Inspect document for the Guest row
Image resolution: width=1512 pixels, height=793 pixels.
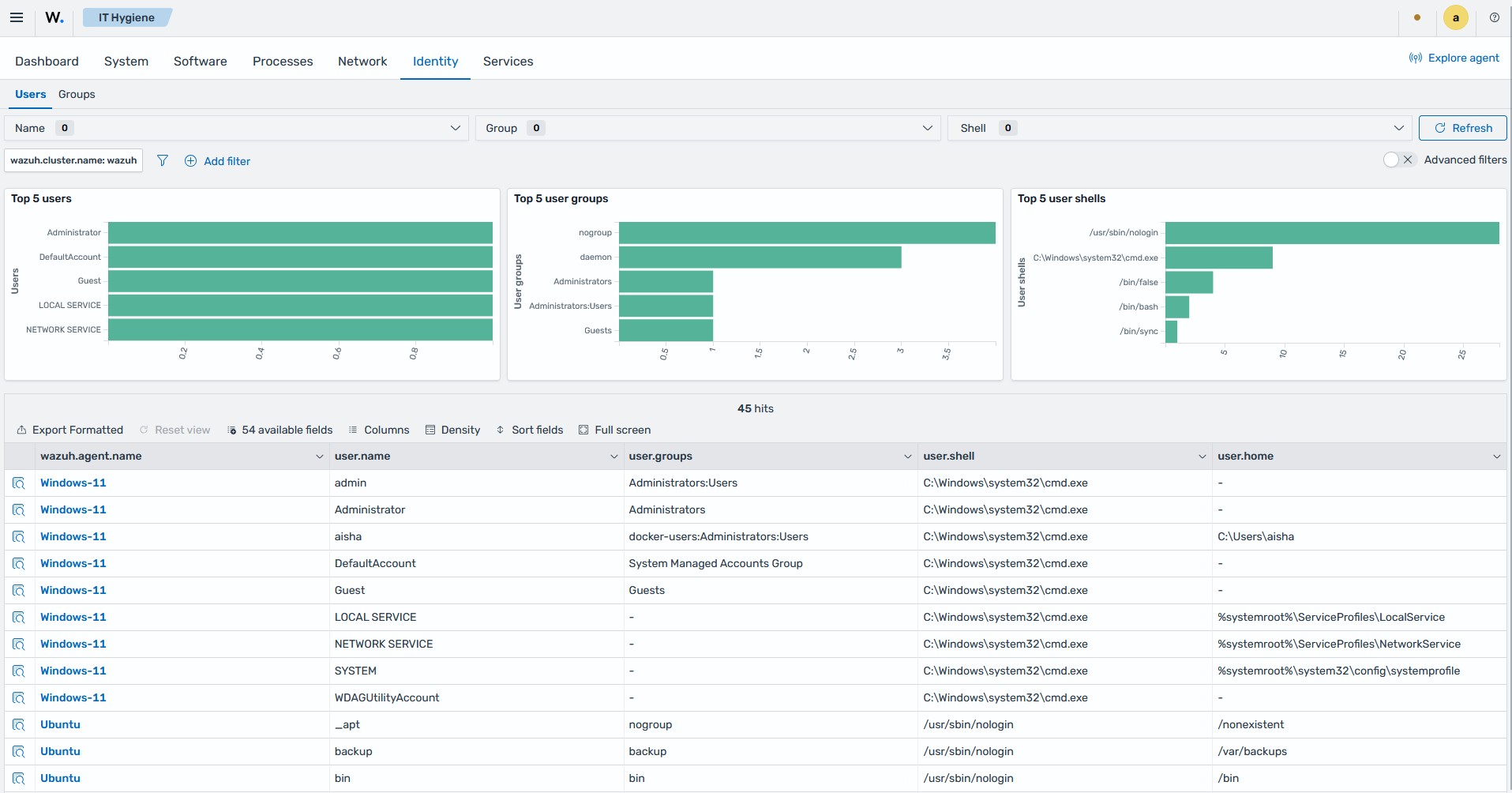[x=19, y=590]
